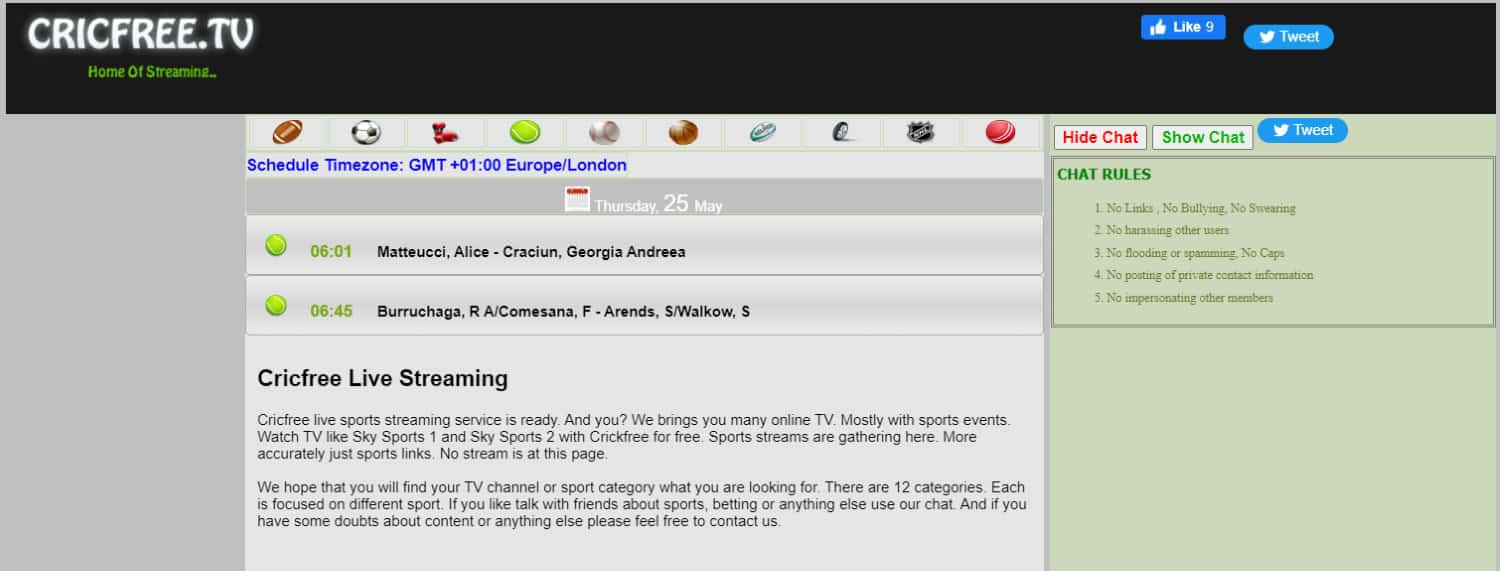Click tennis ball icon on 06:01 match

click(276, 245)
